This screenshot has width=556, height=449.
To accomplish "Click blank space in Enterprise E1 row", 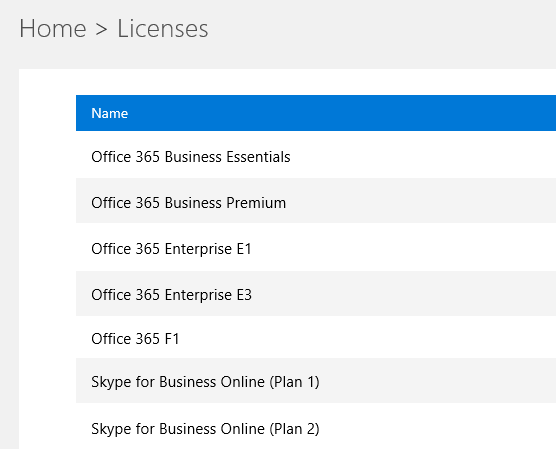I will click(404, 249).
